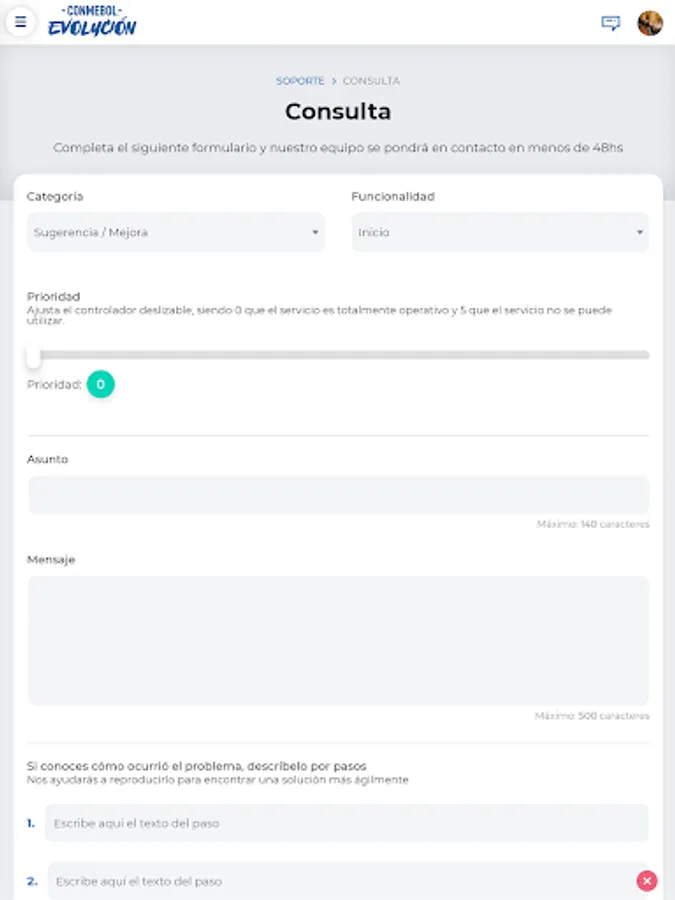The image size is (675, 900).
Task: Focus the step 1 text input
Action: coord(346,823)
